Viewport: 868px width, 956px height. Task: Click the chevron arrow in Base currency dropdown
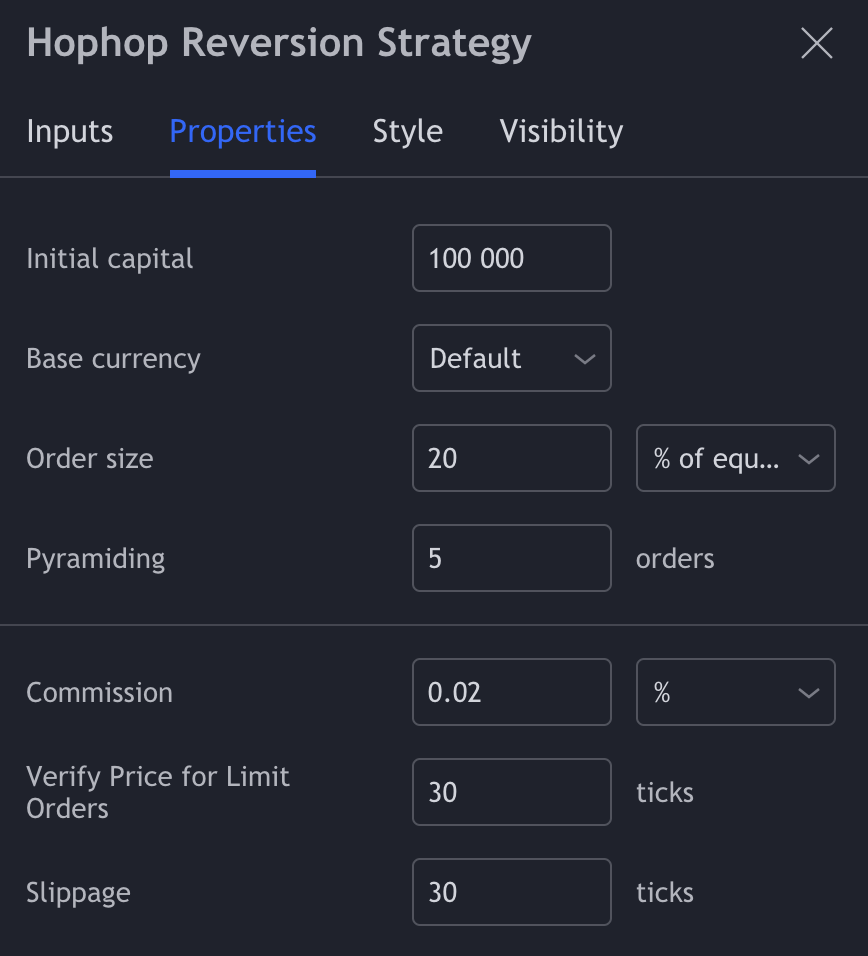click(x=585, y=359)
